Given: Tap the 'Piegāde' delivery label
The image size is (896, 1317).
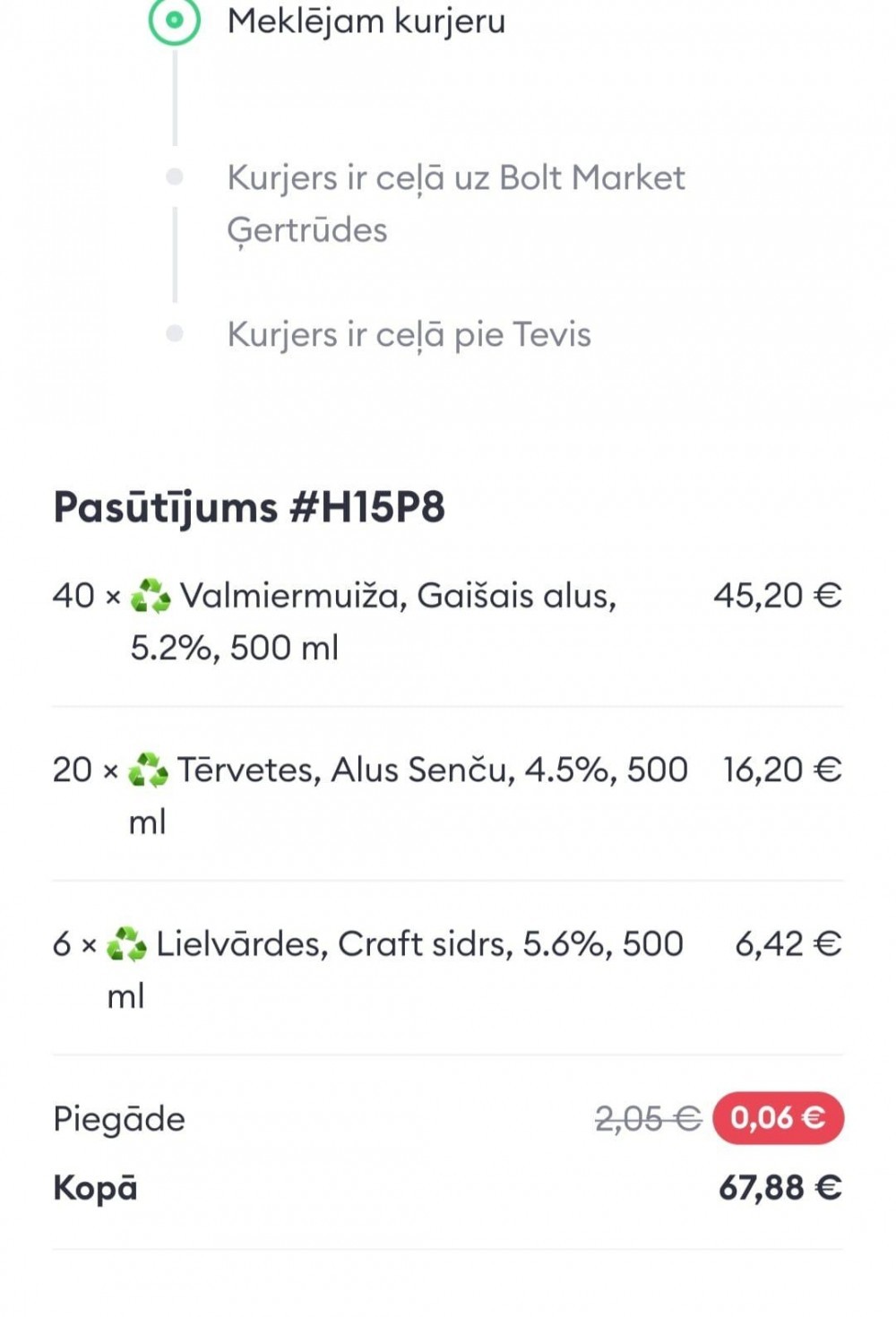Looking at the screenshot, I should point(119,1119).
